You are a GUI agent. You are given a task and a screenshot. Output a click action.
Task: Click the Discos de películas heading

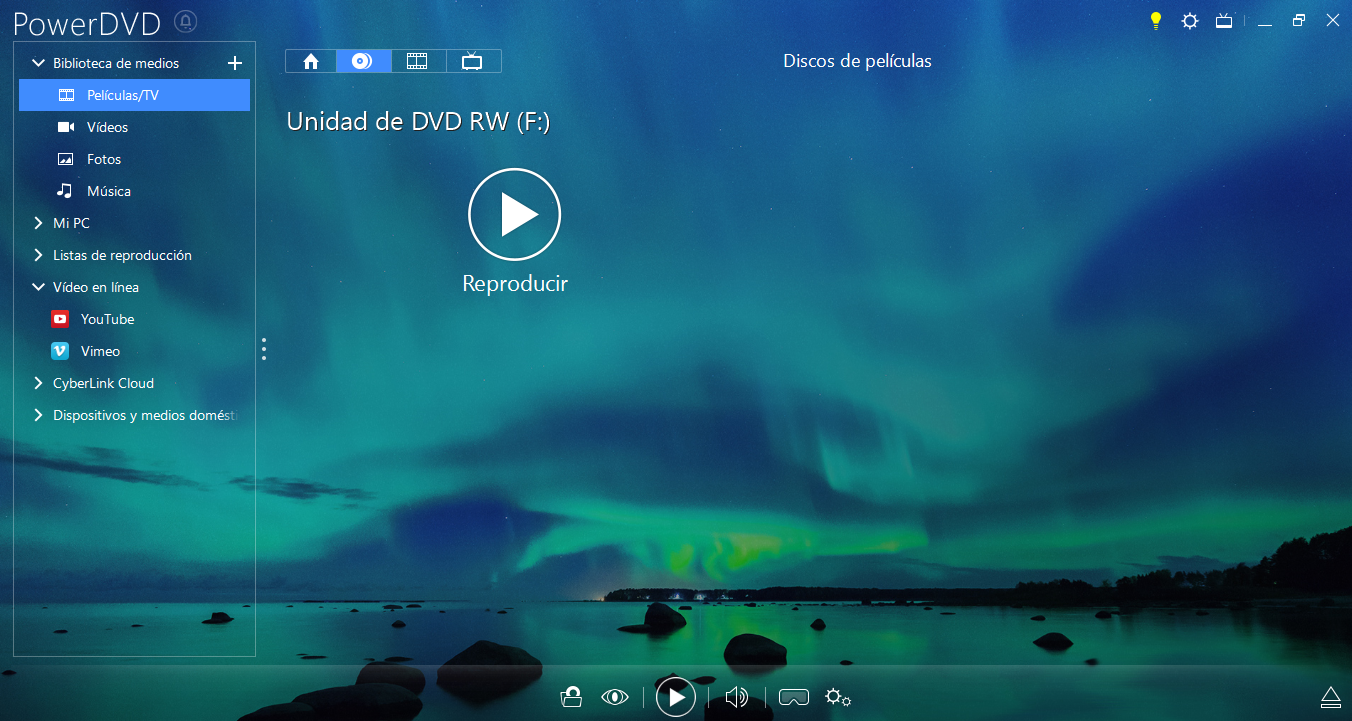pyautogui.click(x=857, y=61)
